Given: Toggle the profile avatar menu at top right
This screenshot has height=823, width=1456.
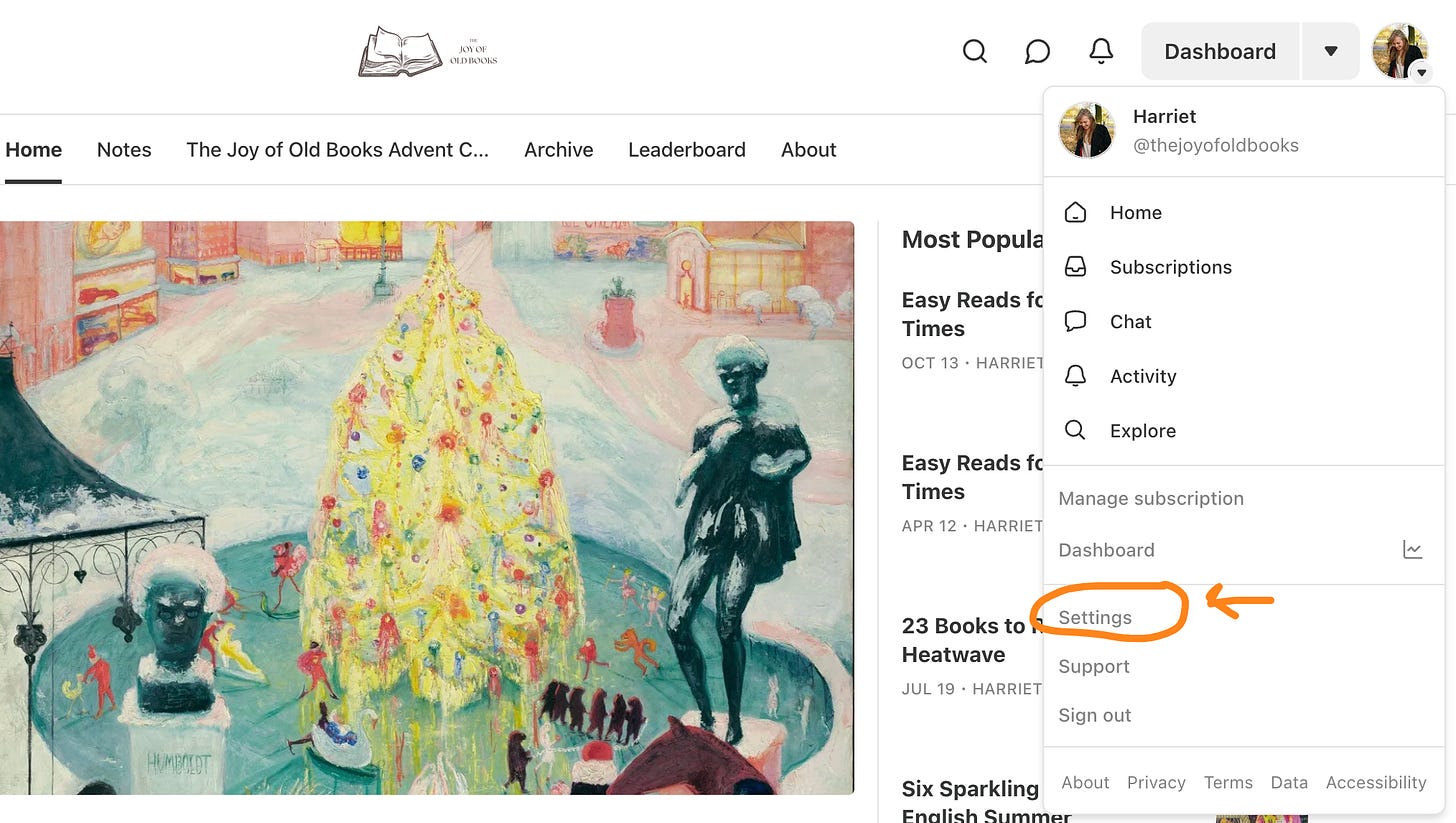Looking at the screenshot, I should click(x=1400, y=51).
